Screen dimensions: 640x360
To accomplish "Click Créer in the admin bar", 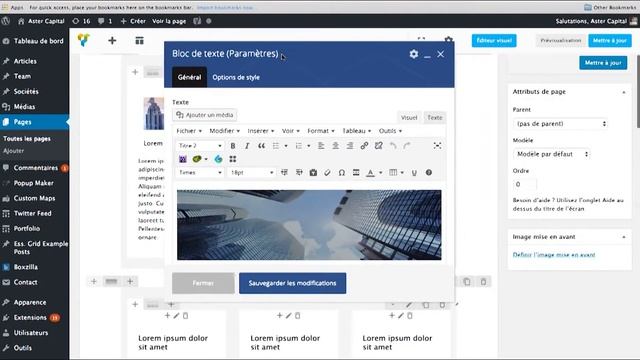I will (133, 21).
